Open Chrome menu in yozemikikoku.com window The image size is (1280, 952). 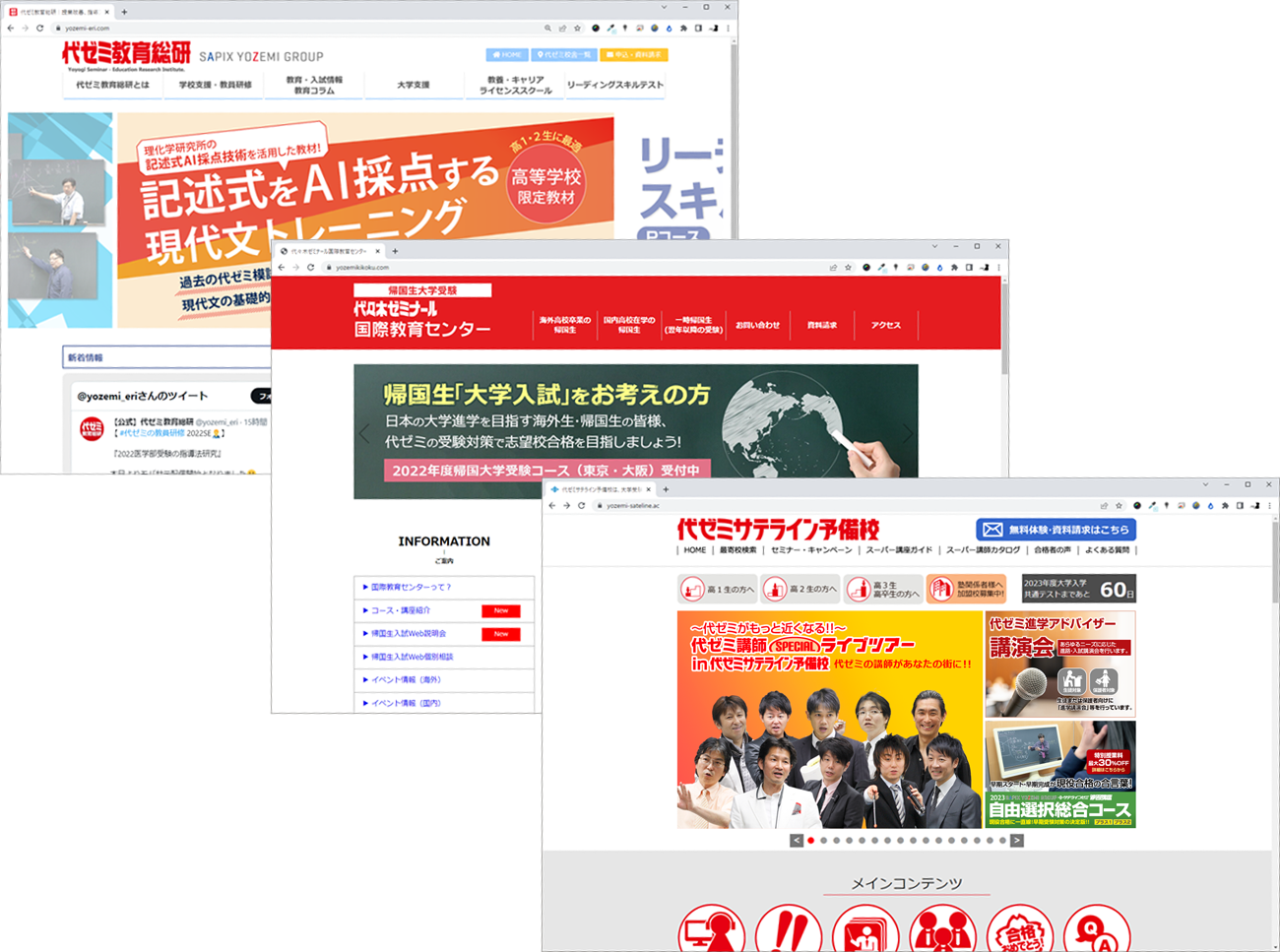tap(998, 267)
